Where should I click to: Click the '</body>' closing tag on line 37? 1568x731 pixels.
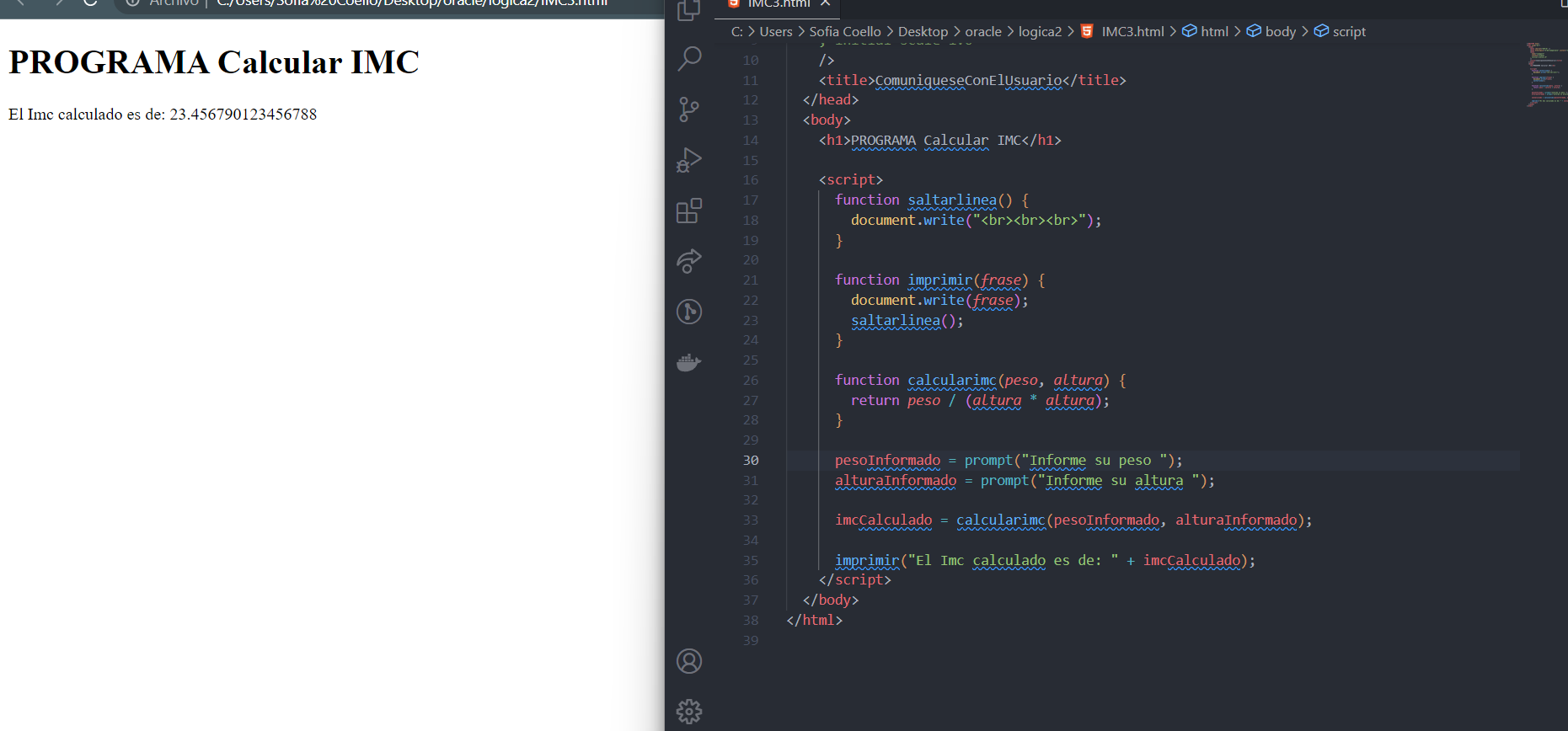click(831, 600)
